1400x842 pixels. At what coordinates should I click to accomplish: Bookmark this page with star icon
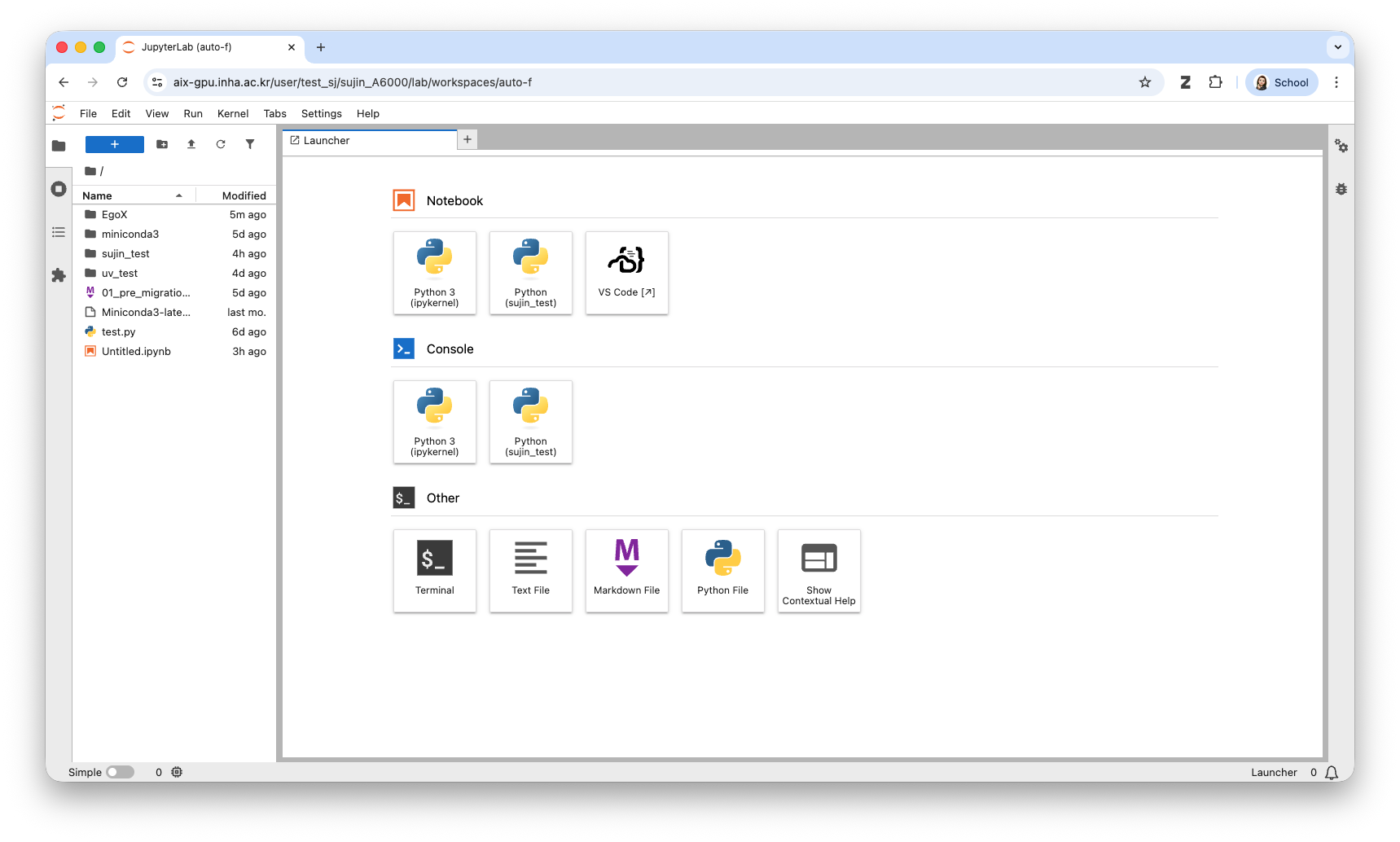(x=1145, y=82)
